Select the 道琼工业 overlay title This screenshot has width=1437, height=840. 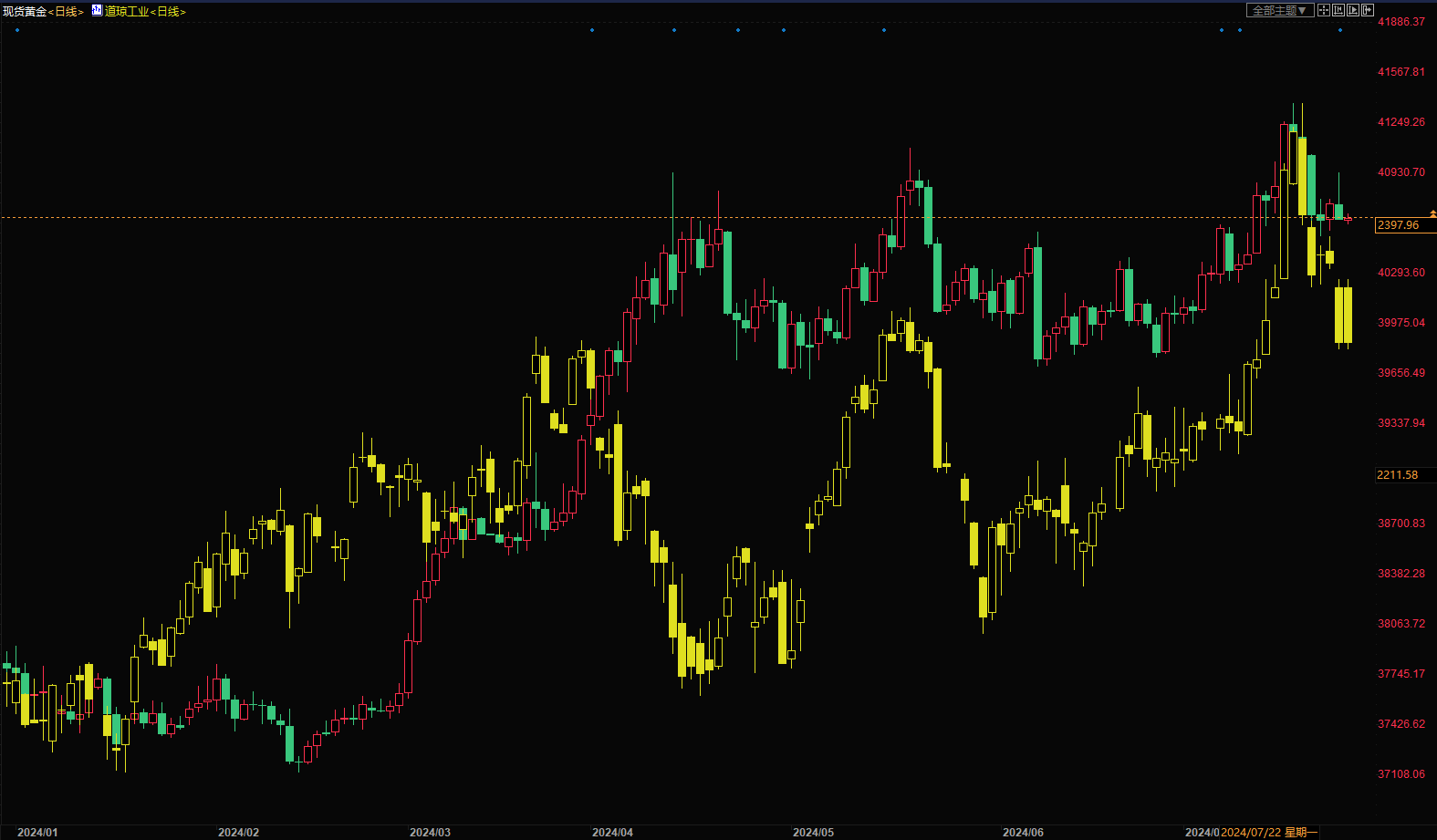pos(127,12)
